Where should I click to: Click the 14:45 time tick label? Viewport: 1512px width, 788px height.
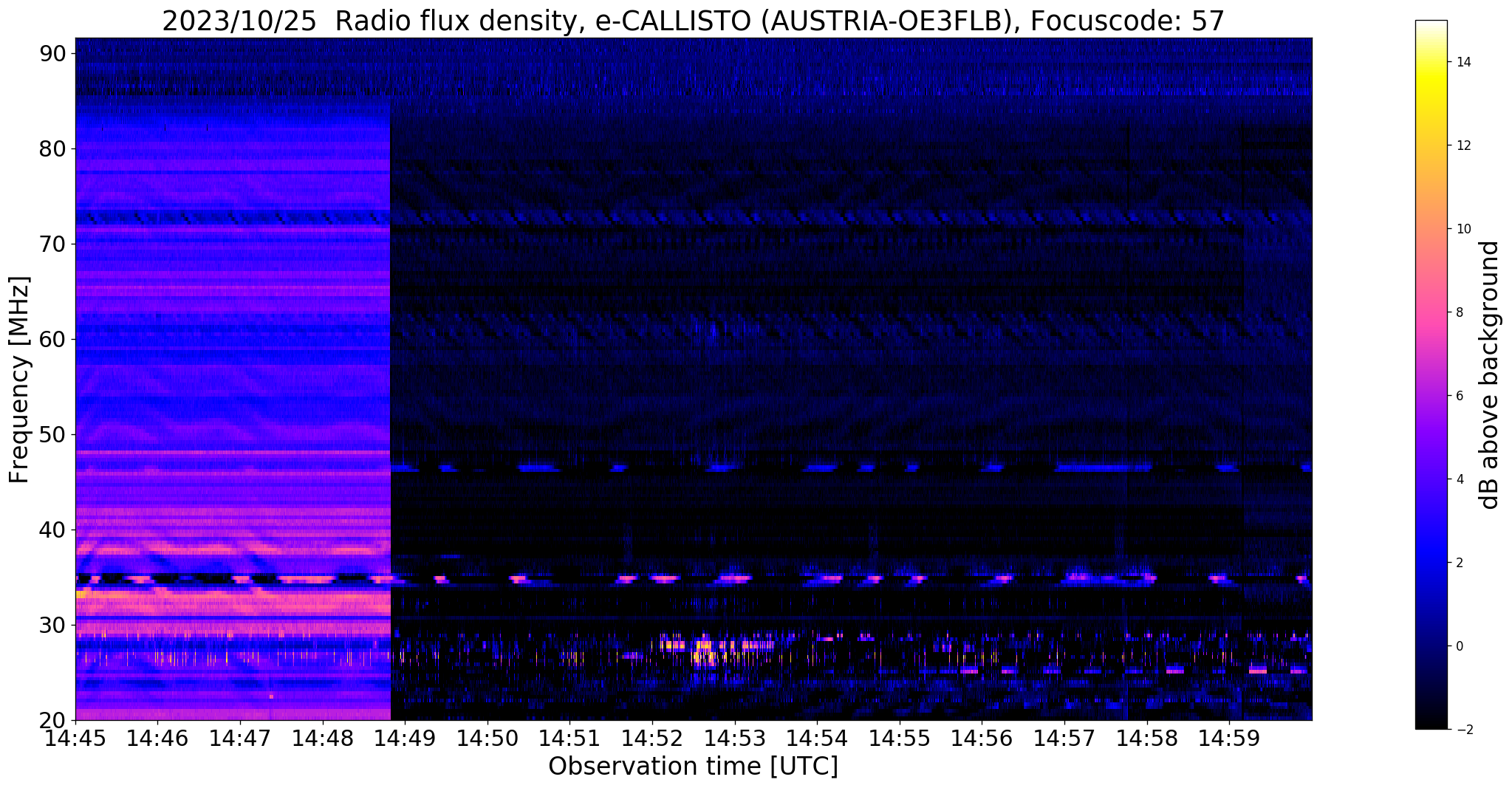click(75, 738)
